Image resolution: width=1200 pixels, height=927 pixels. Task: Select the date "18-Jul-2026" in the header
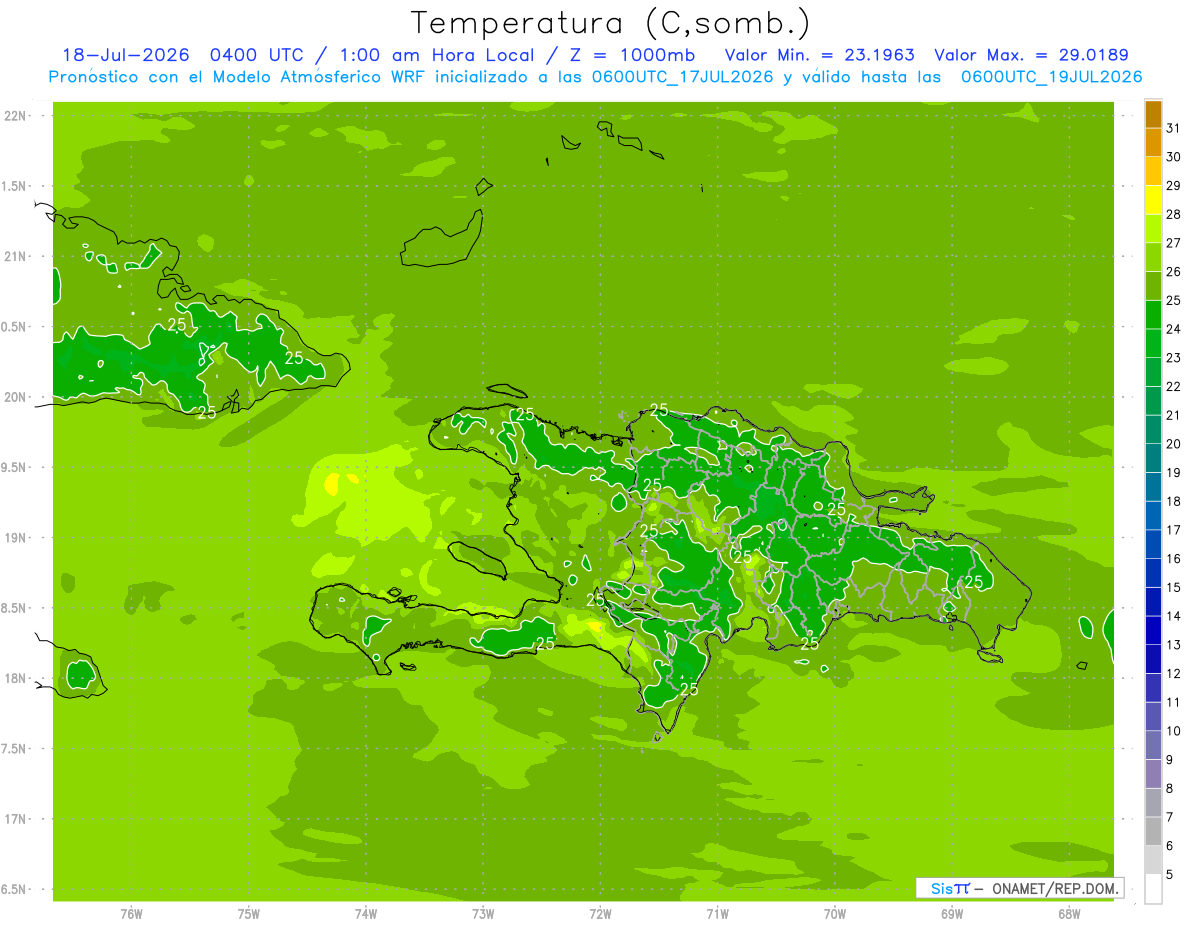[x=124, y=55]
